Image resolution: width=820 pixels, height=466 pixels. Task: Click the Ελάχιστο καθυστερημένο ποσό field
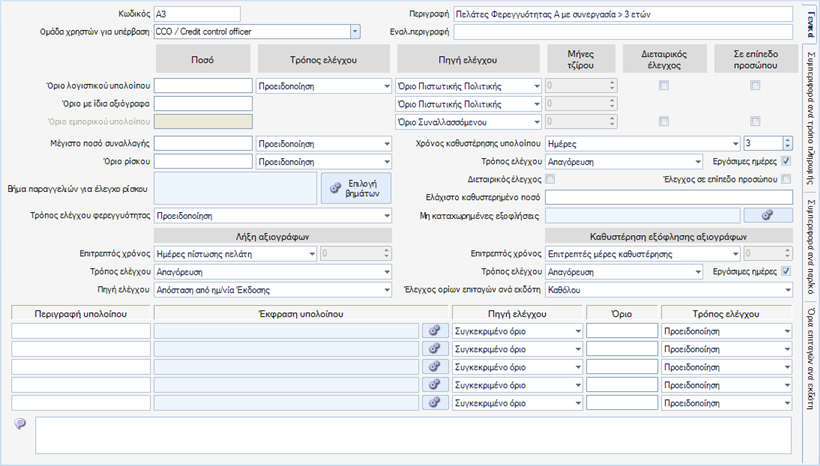(669, 197)
